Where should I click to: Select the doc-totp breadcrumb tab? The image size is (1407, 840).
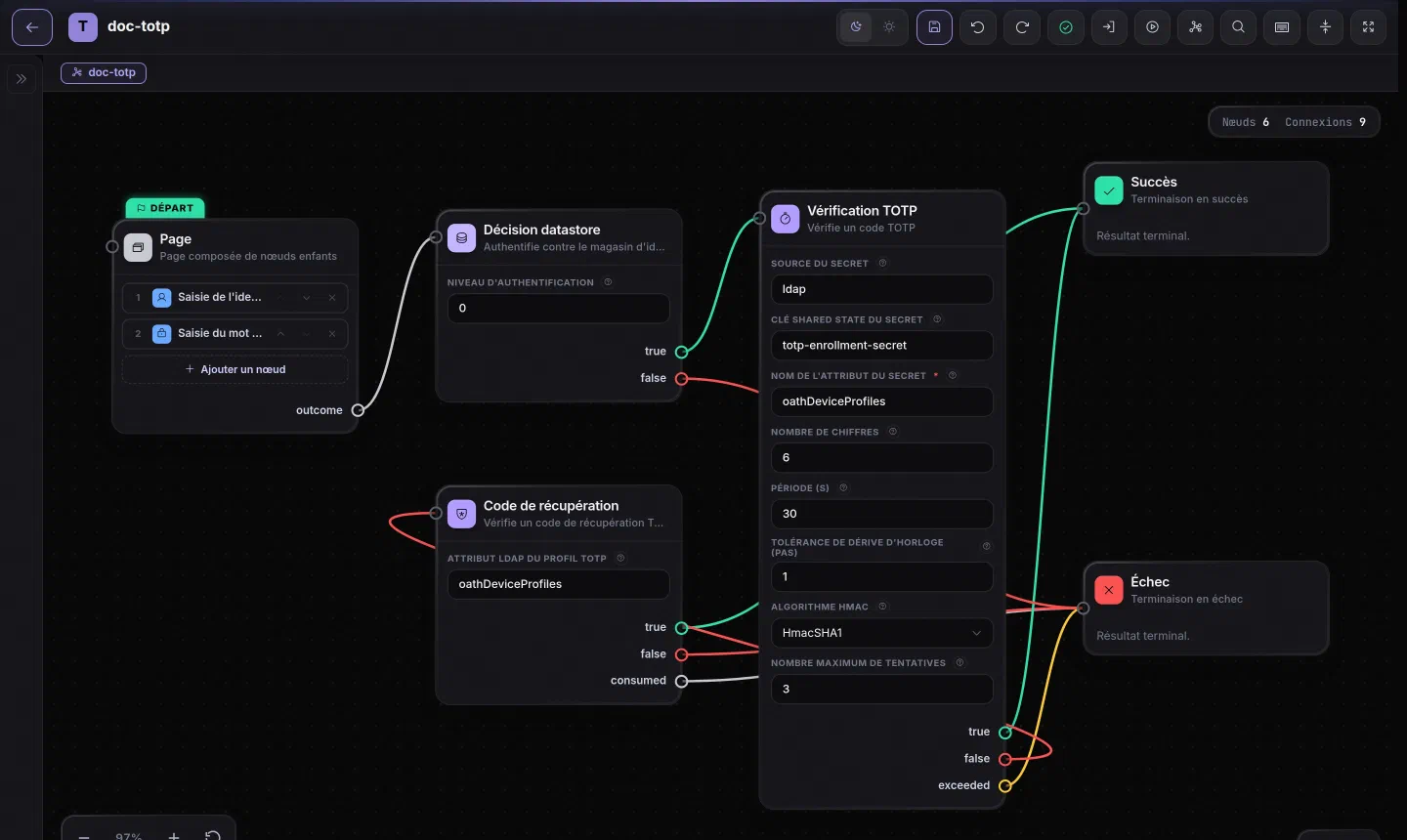pyautogui.click(x=104, y=72)
